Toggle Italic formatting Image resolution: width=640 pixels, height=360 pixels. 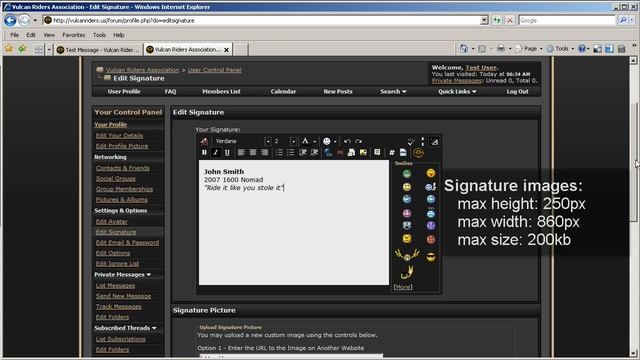pyautogui.click(x=216, y=153)
